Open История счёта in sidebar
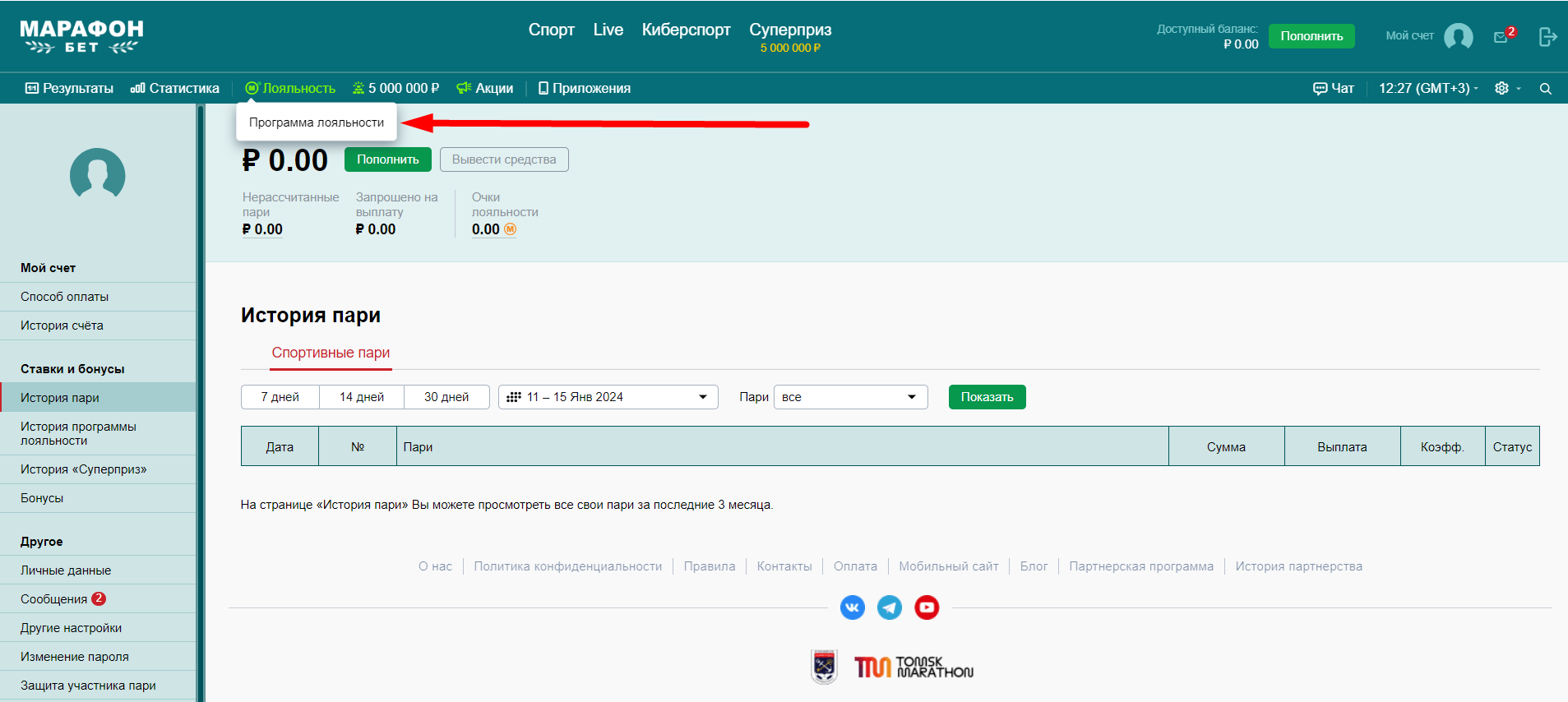The width and height of the screenshot is (1568, 702). [x=62, y=326]
